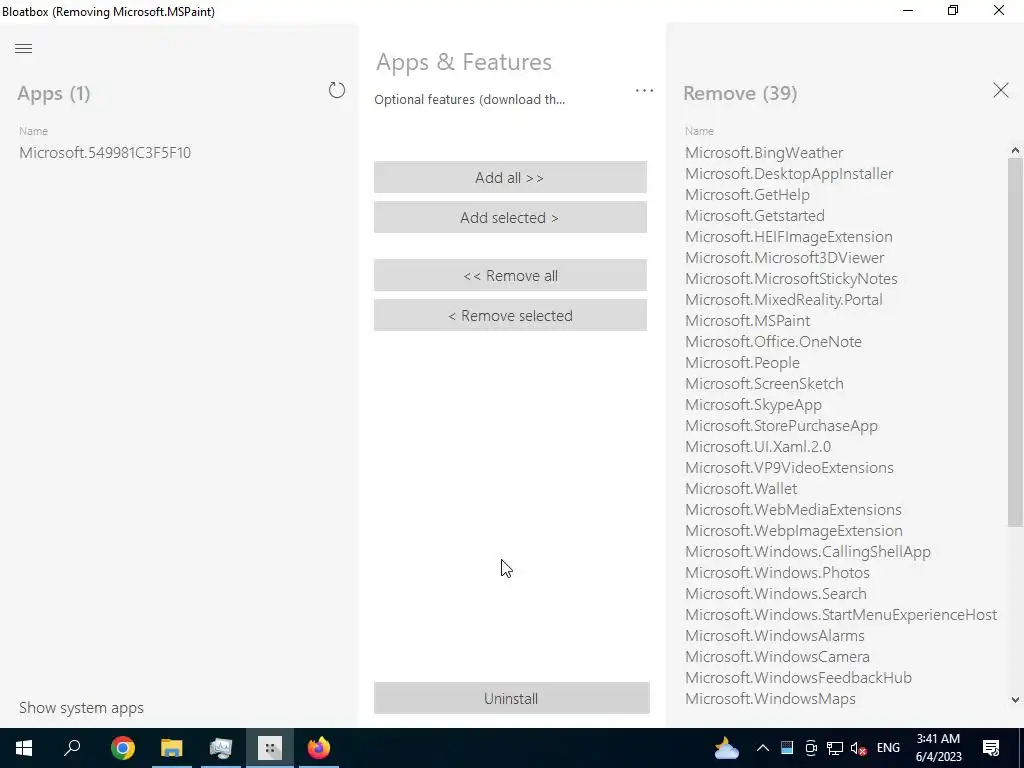Open taskbar search magnifier
Screen dimensions: 1024x768
tap(72, 748)
